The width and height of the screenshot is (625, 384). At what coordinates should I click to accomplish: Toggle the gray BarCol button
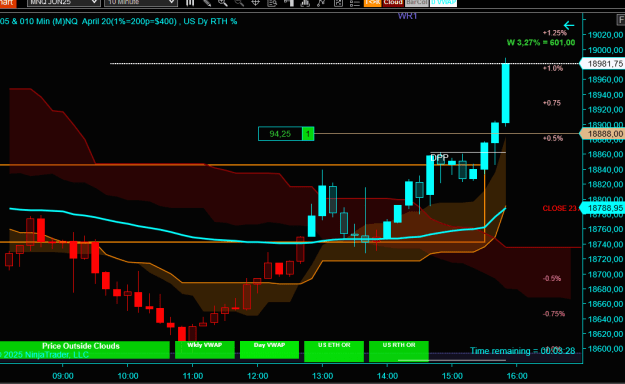417,2
